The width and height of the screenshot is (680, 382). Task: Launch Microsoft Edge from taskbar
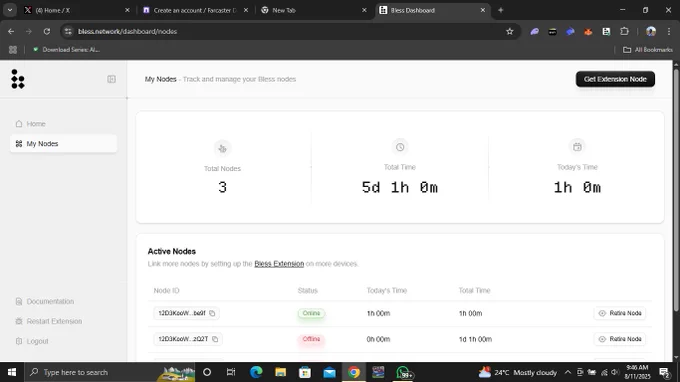click(256, 372)
